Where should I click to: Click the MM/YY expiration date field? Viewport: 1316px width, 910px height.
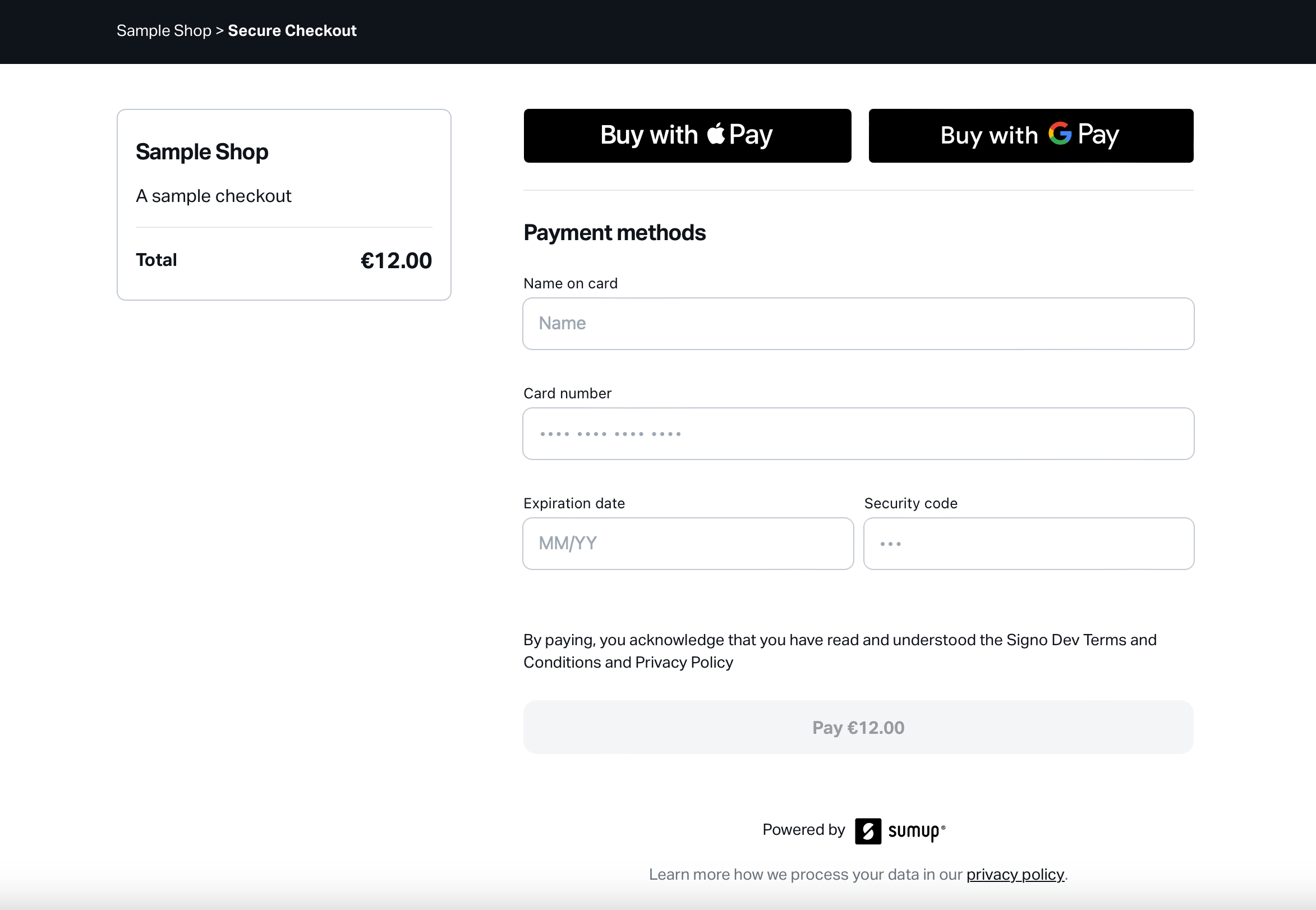[687, 544]
